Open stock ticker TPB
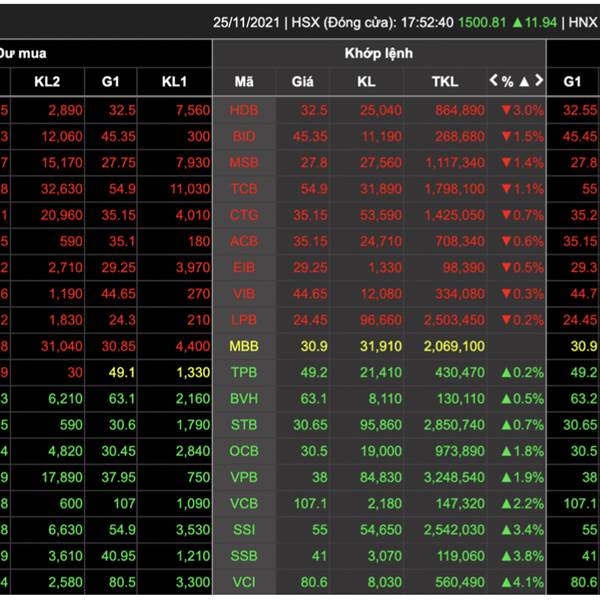The image size is (600, 600). [x=244, y=372]
